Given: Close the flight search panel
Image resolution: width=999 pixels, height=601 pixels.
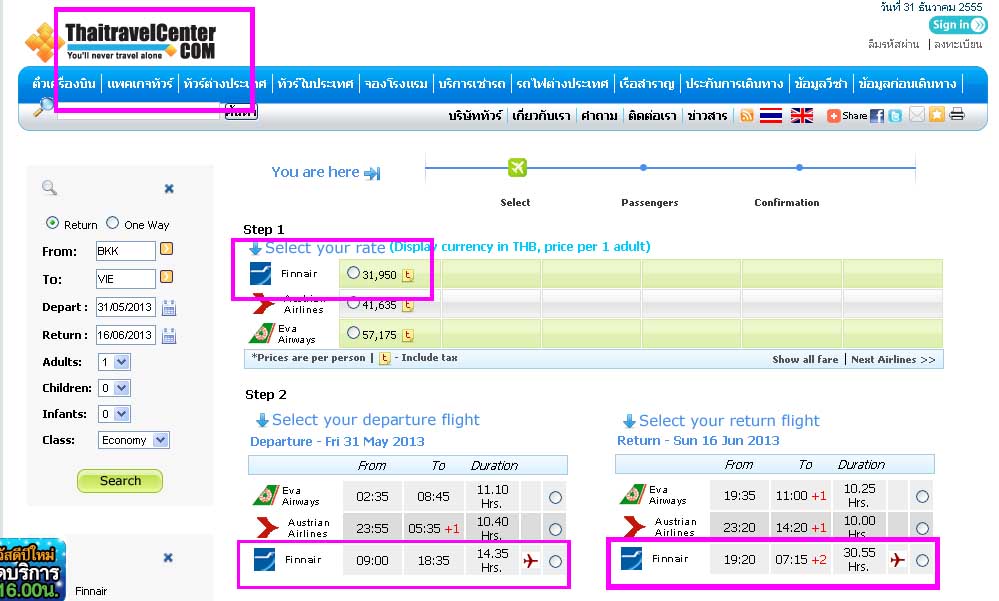Looking at the screenshot, I should click(169, 189).
